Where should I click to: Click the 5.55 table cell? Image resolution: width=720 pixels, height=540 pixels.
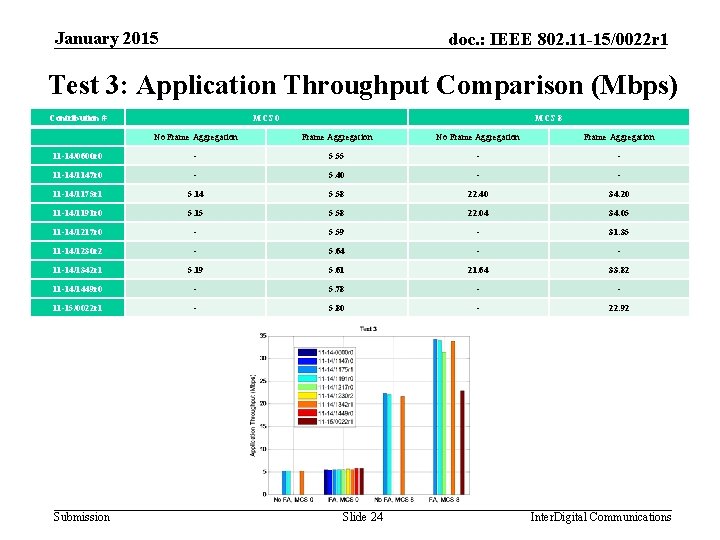point(336,156)
